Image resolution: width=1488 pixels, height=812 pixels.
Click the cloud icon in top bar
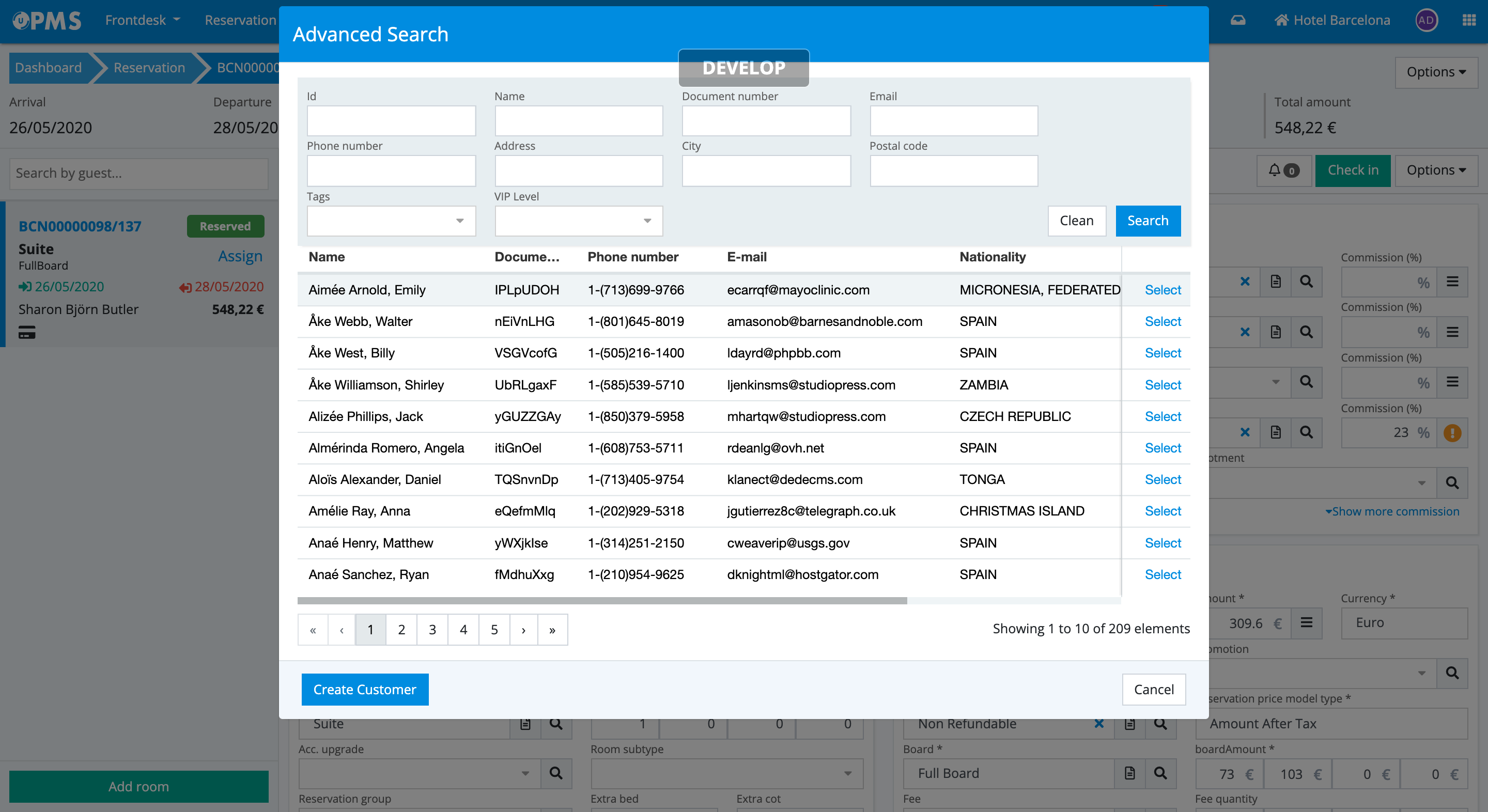coord(1237,20)
